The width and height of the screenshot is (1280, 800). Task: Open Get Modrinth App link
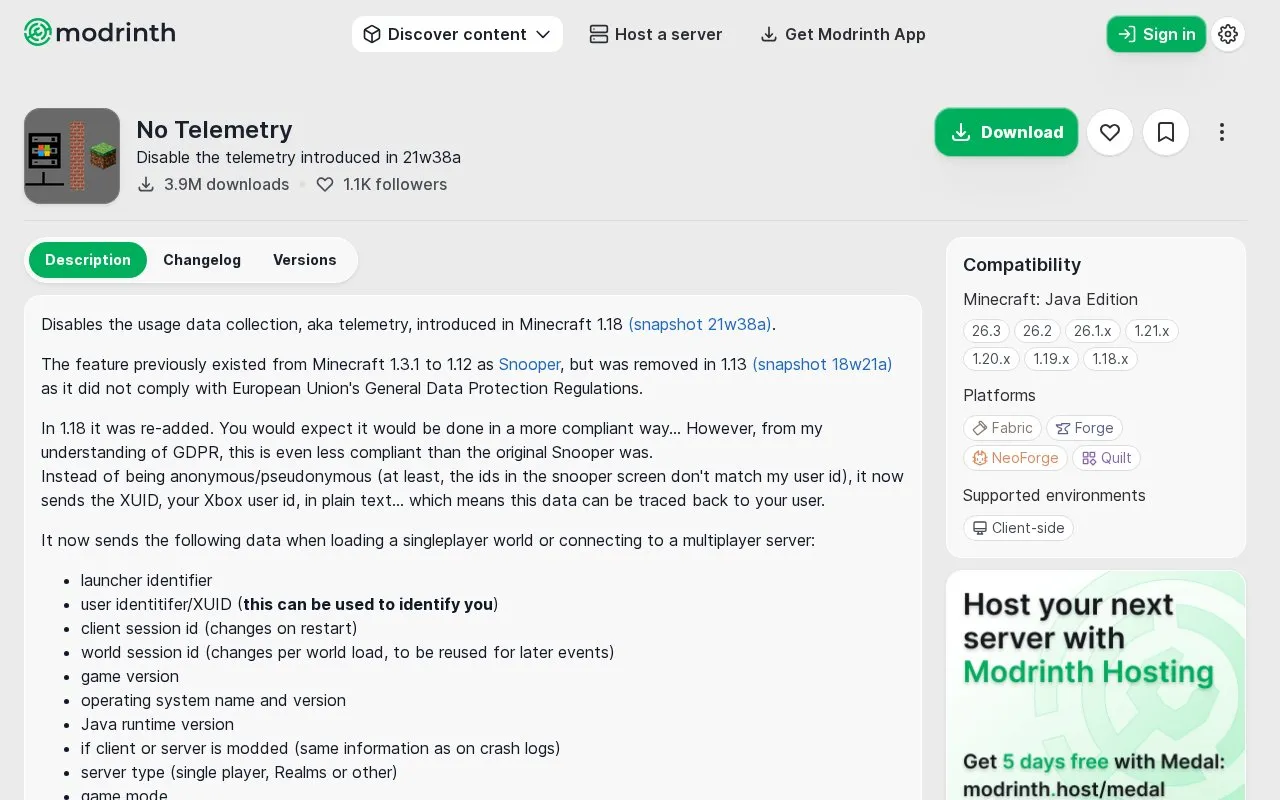tap(843, 34)
